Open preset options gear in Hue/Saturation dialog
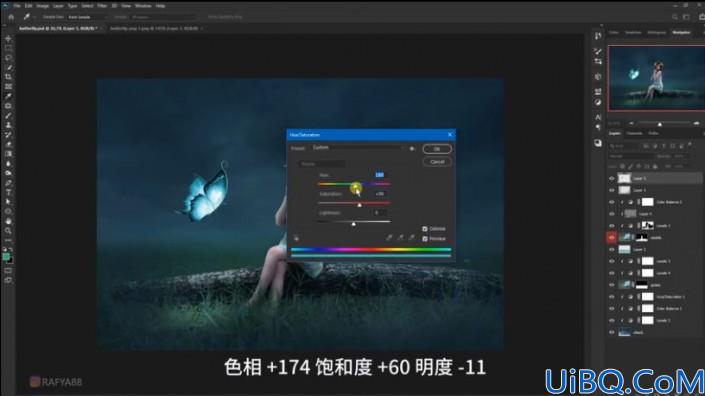705x396 pixels. (412, 148)
